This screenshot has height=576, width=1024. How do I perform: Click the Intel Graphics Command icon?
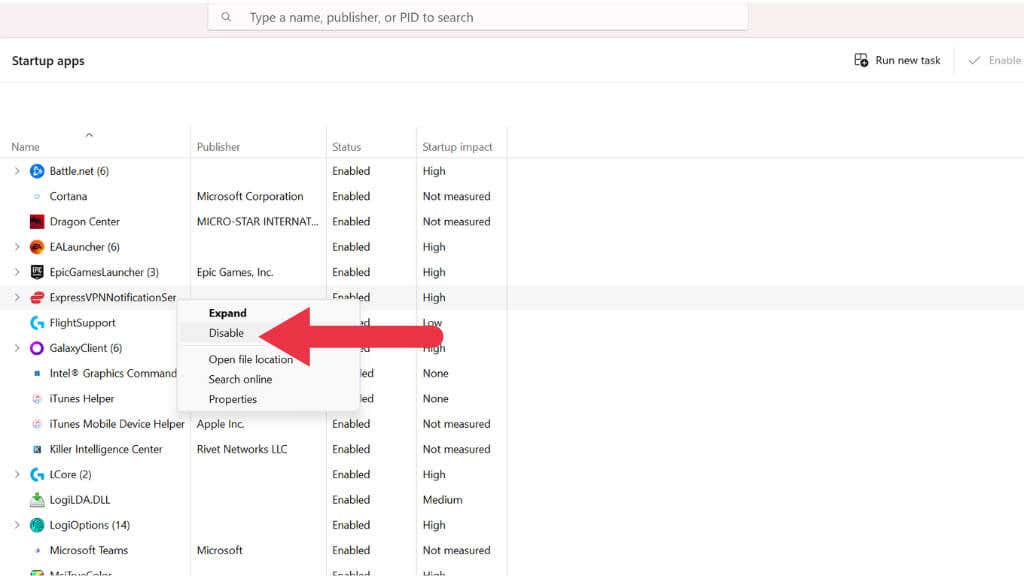[x=37, y=374]
